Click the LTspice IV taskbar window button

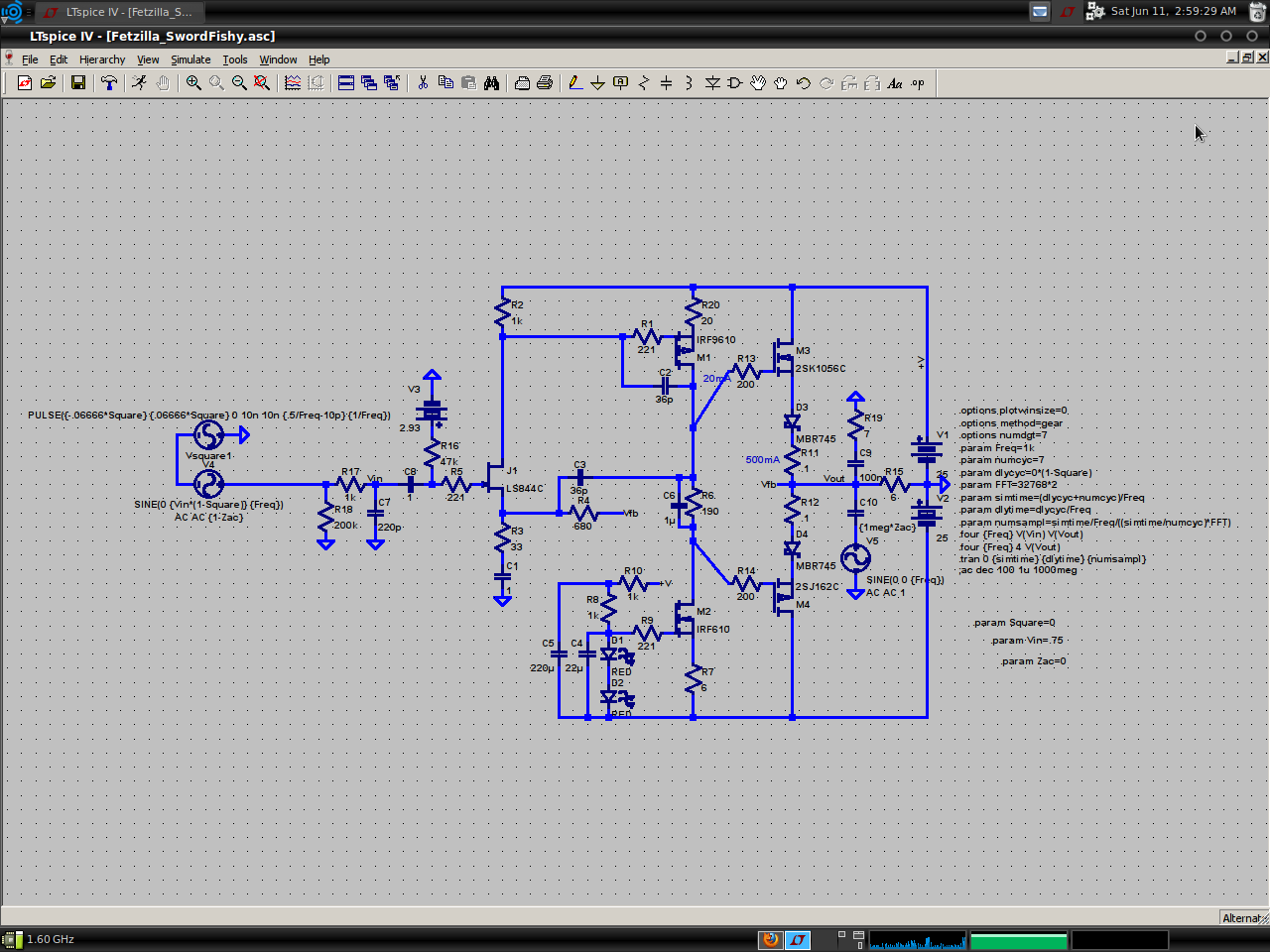point(120,12)
